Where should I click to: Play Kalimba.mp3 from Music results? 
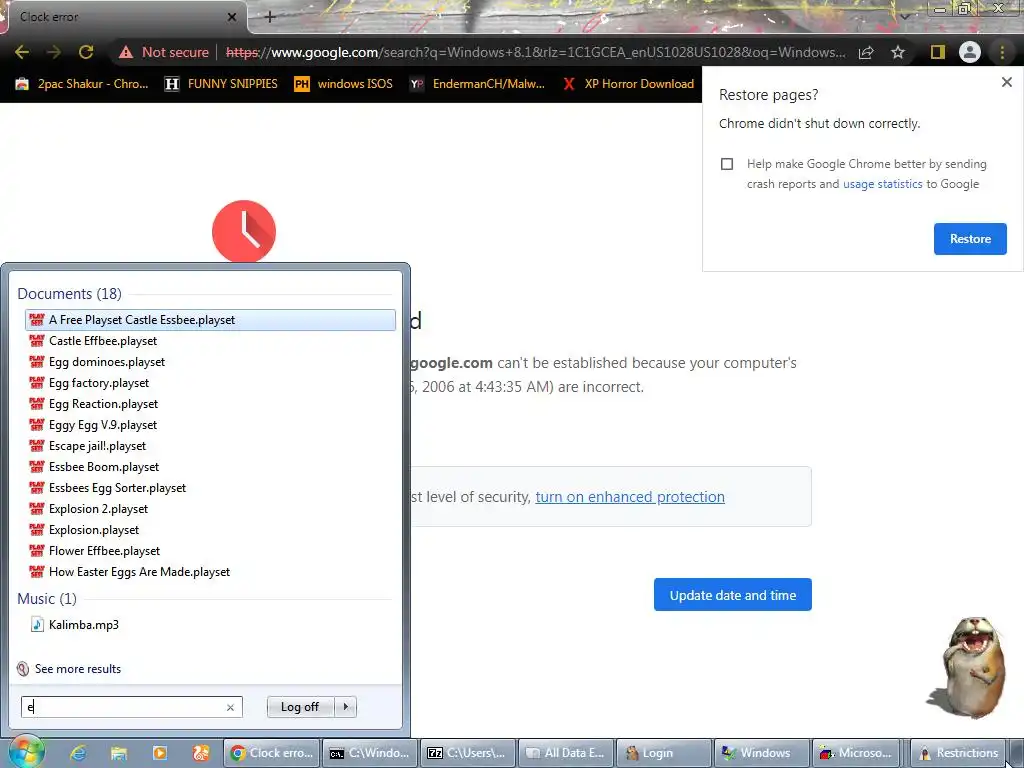tap(210, 625)
